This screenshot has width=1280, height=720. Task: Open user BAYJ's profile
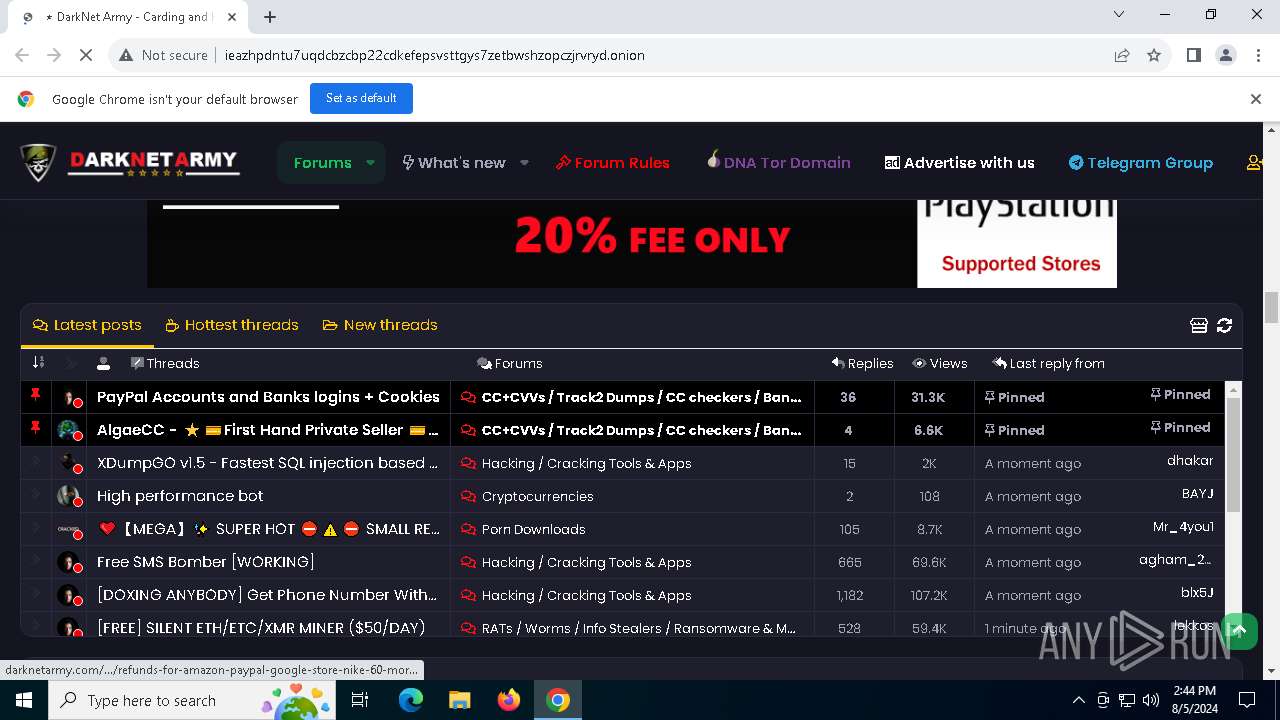1198,494
